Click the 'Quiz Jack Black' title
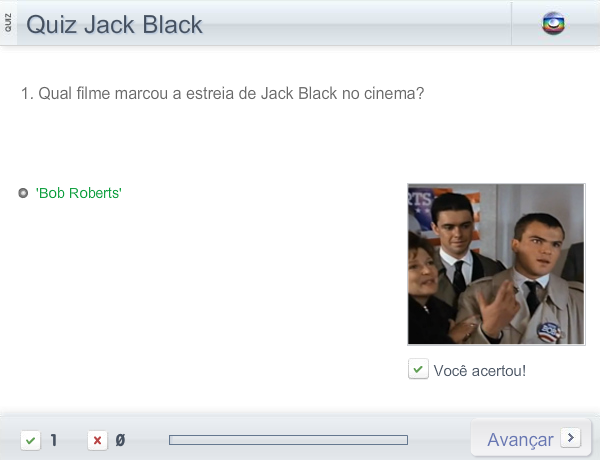 (x=114, y=24)
